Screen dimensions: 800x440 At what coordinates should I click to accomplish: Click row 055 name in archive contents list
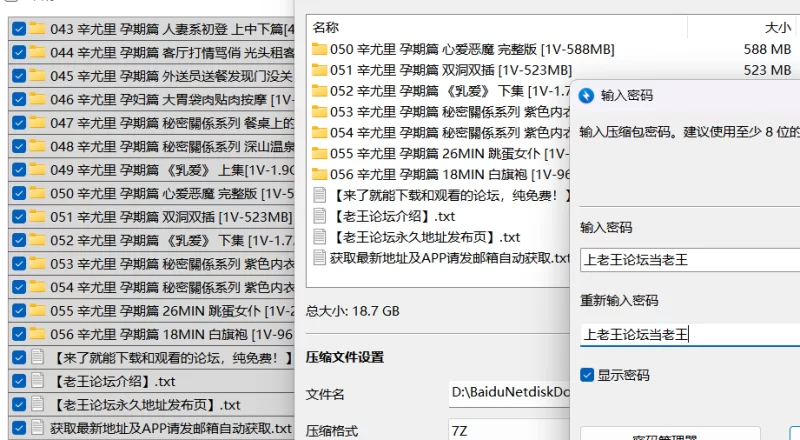click(x=449, y=153)
